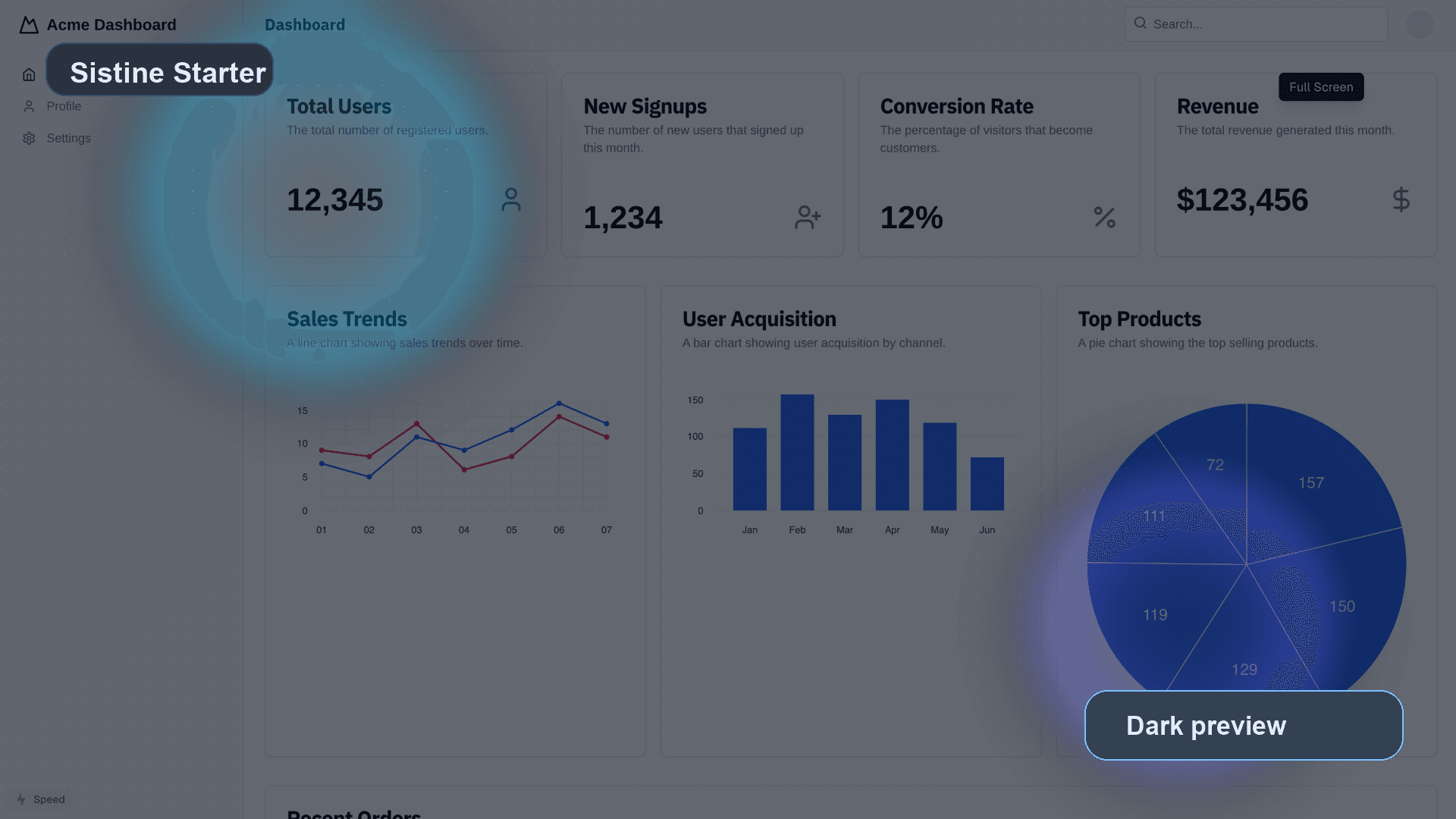The width and height of the screenshot is (1456, 819).
Task: Click the blue line peak at 06 in Sales Trends
Action: tap(559, 403)
